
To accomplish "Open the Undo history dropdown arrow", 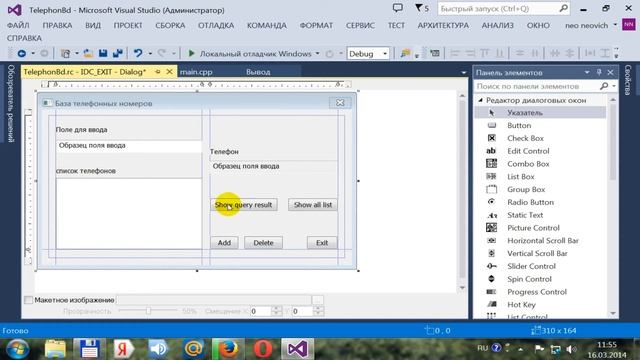I will (150, 53).
